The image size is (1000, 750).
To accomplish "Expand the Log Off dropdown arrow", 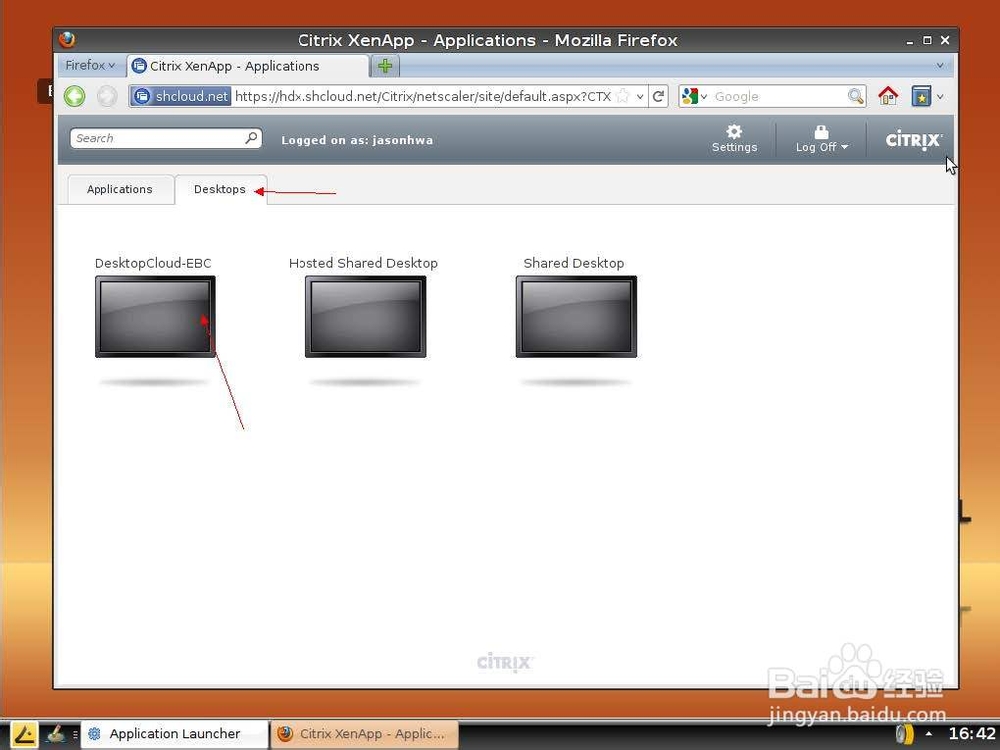I will (844, 147).
